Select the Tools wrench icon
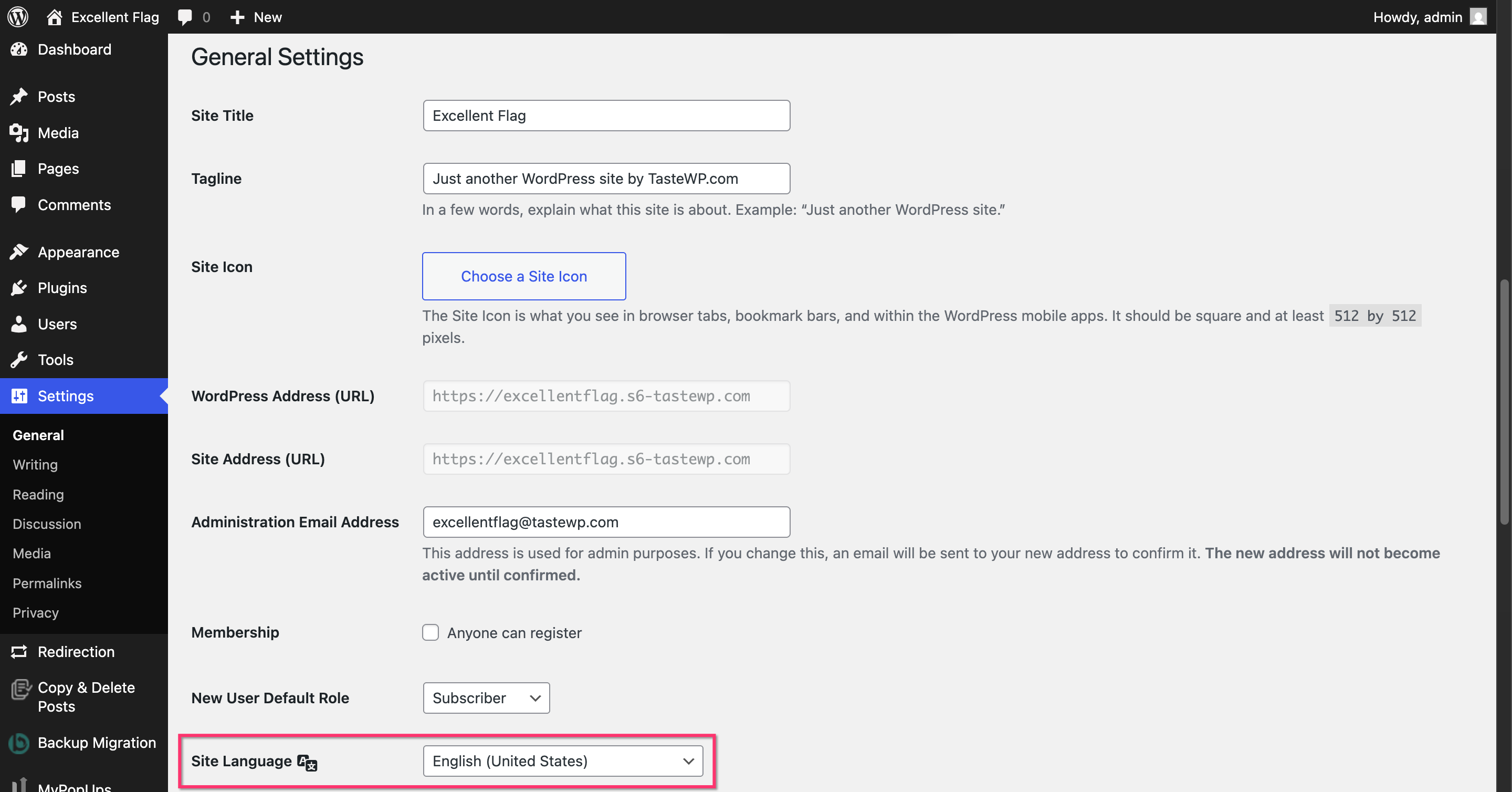Viewport: 1512px width, 792px height. click(x=19, y=359)
